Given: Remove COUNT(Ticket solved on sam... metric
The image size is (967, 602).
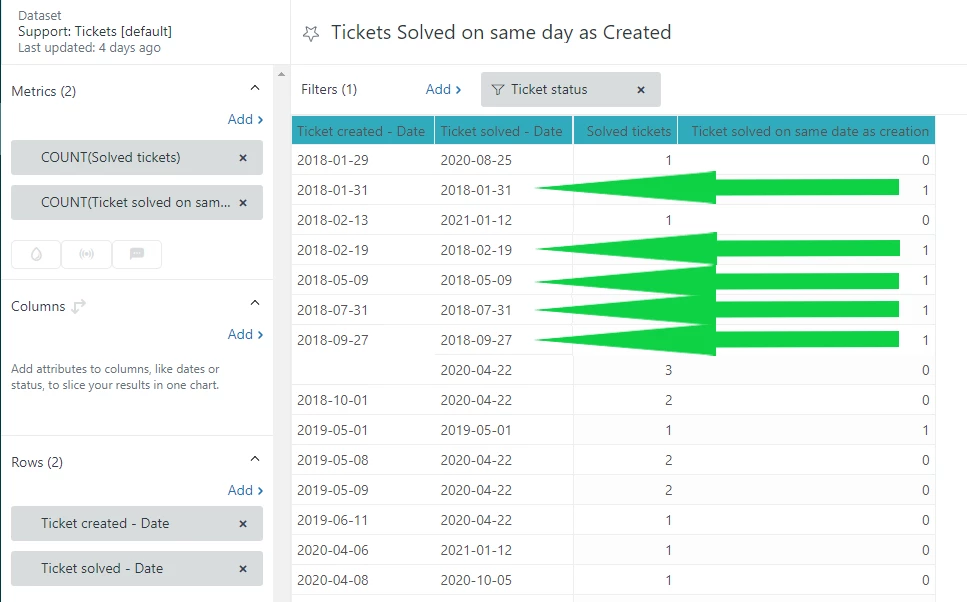Looking at the screenshot, I should 243,203.
